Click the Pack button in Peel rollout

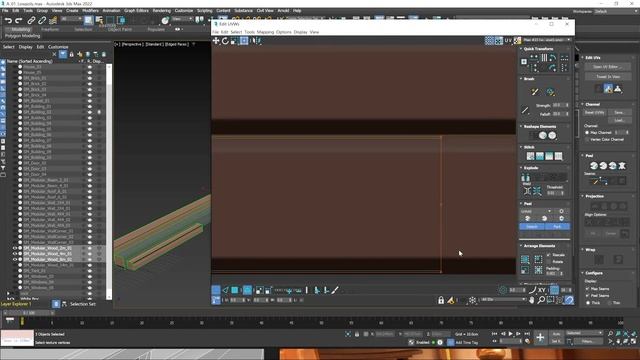(x=557, y=227)
